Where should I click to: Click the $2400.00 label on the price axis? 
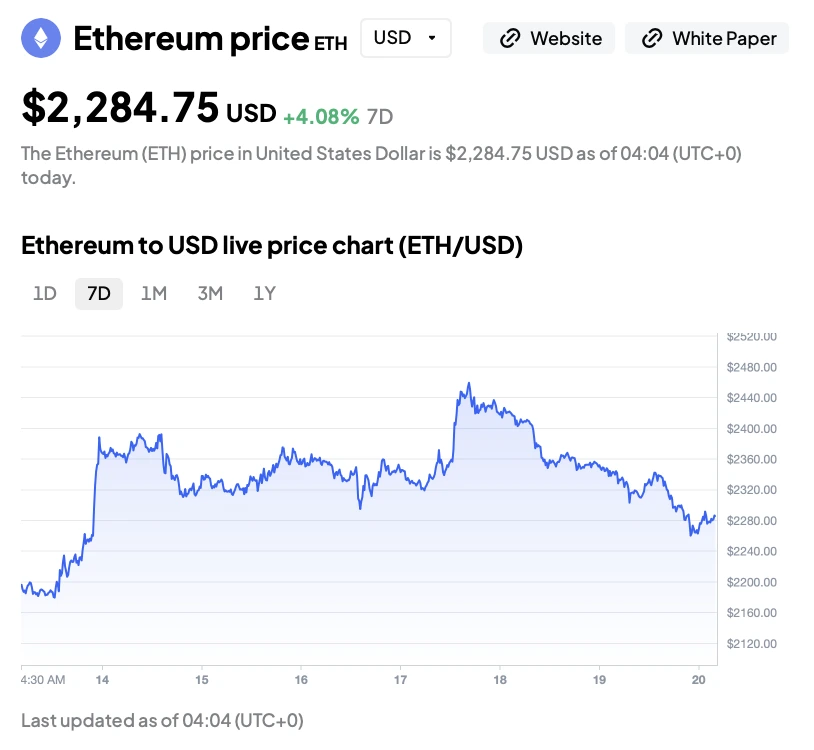[x=752, y=429]
